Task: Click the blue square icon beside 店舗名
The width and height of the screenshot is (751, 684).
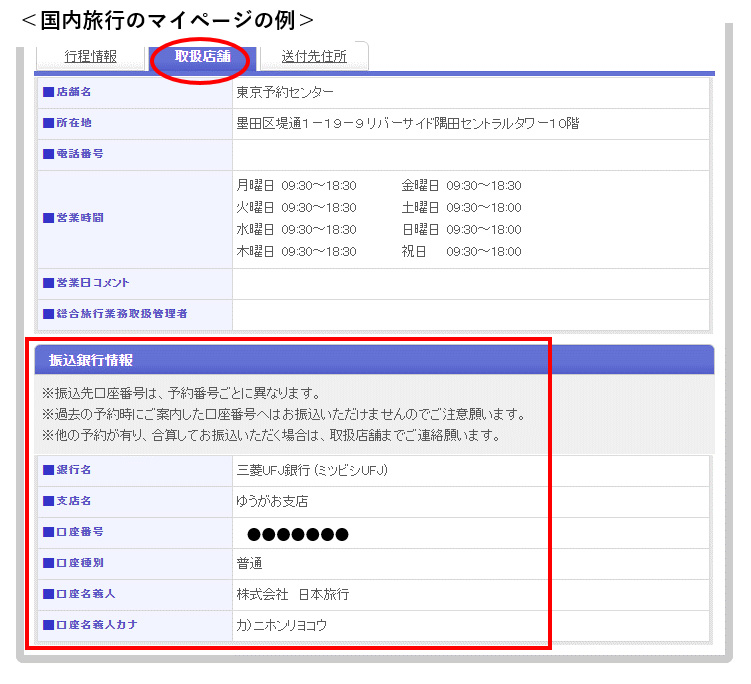Action: pos(48,92)
